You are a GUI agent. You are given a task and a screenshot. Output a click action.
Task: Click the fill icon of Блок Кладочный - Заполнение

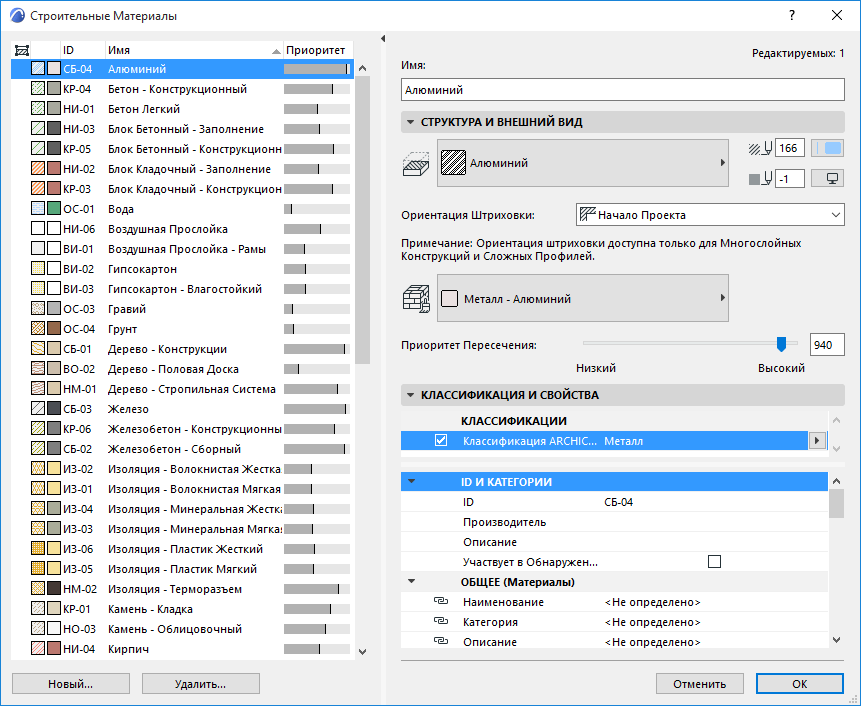pyautogui.click(x=38, y=169)
